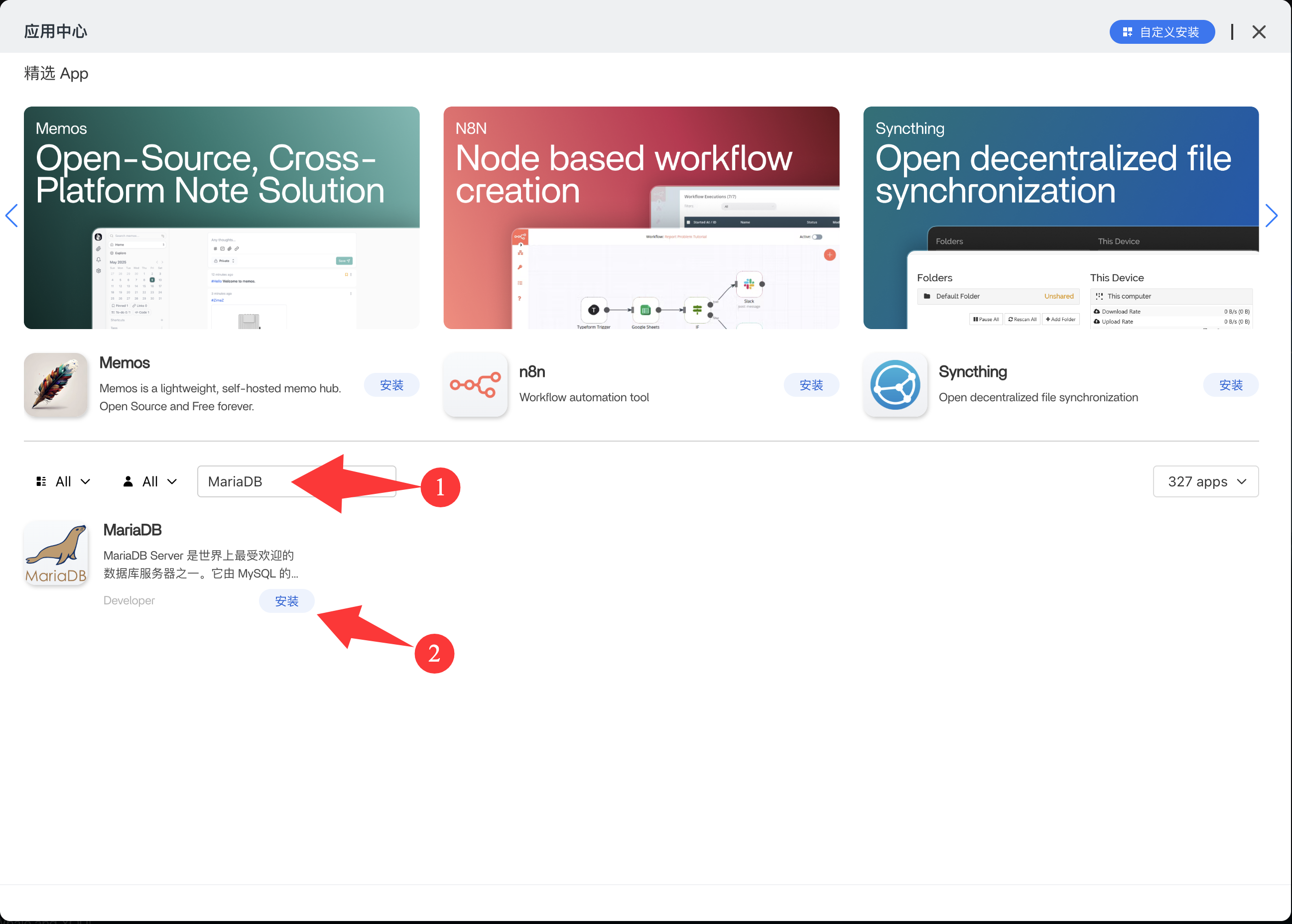Image resolution: width=1292 pixels, height=924 pixels.
Task: Click the n8n workflow app icon
Action: 475,385
